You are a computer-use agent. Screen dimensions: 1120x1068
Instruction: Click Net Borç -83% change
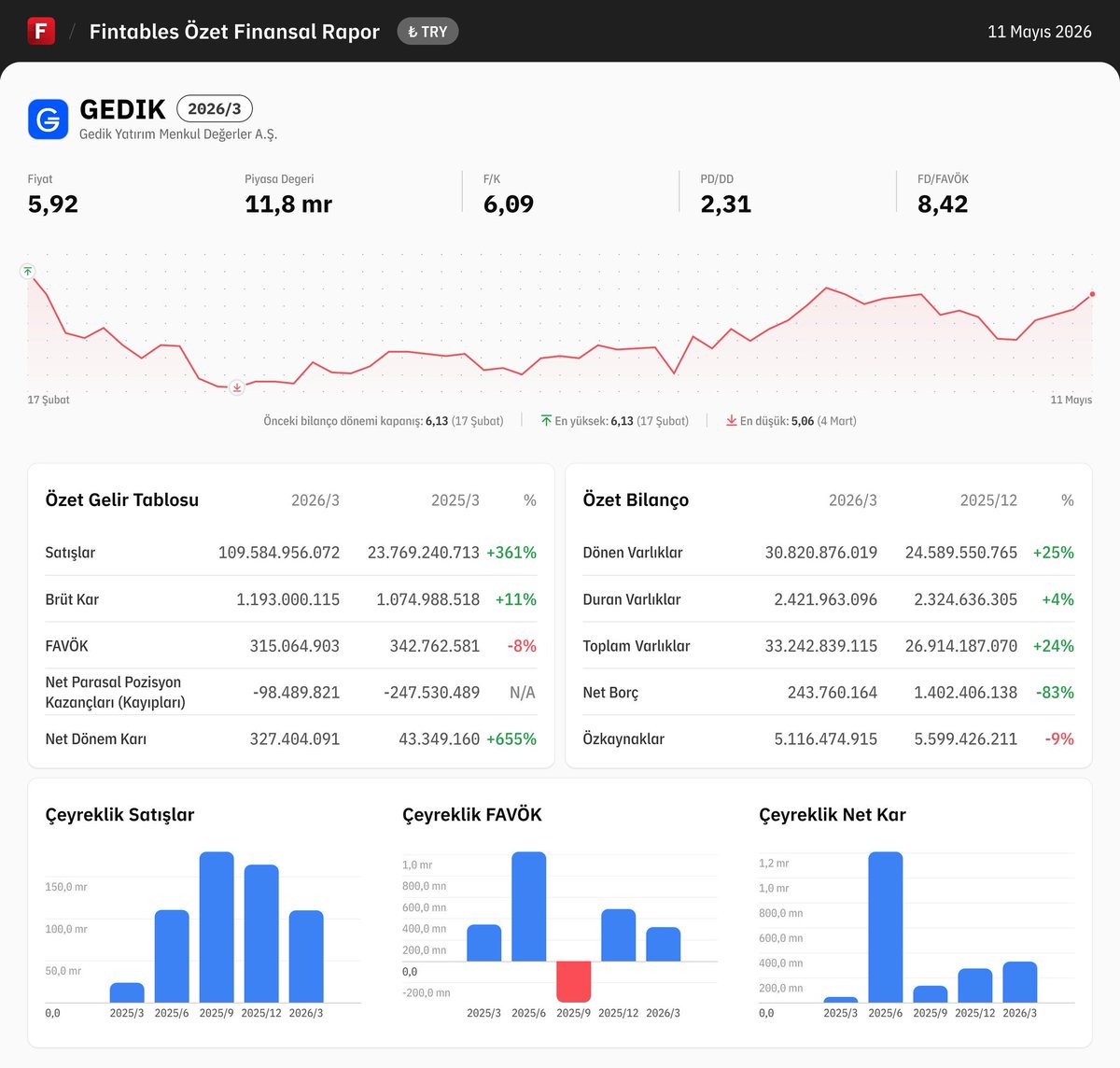pyautogui.click(x=1055, y=693)
